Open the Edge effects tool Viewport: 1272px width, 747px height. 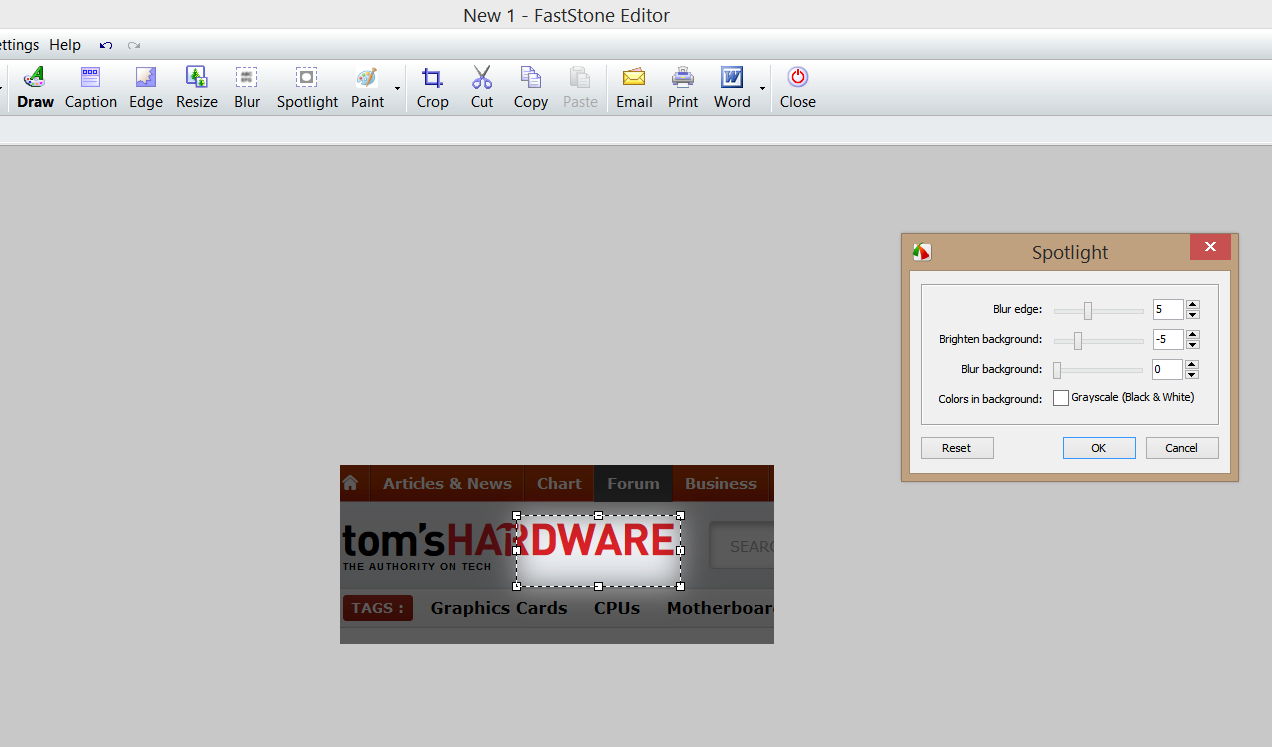pyautogui.click(x=146, y=88)
